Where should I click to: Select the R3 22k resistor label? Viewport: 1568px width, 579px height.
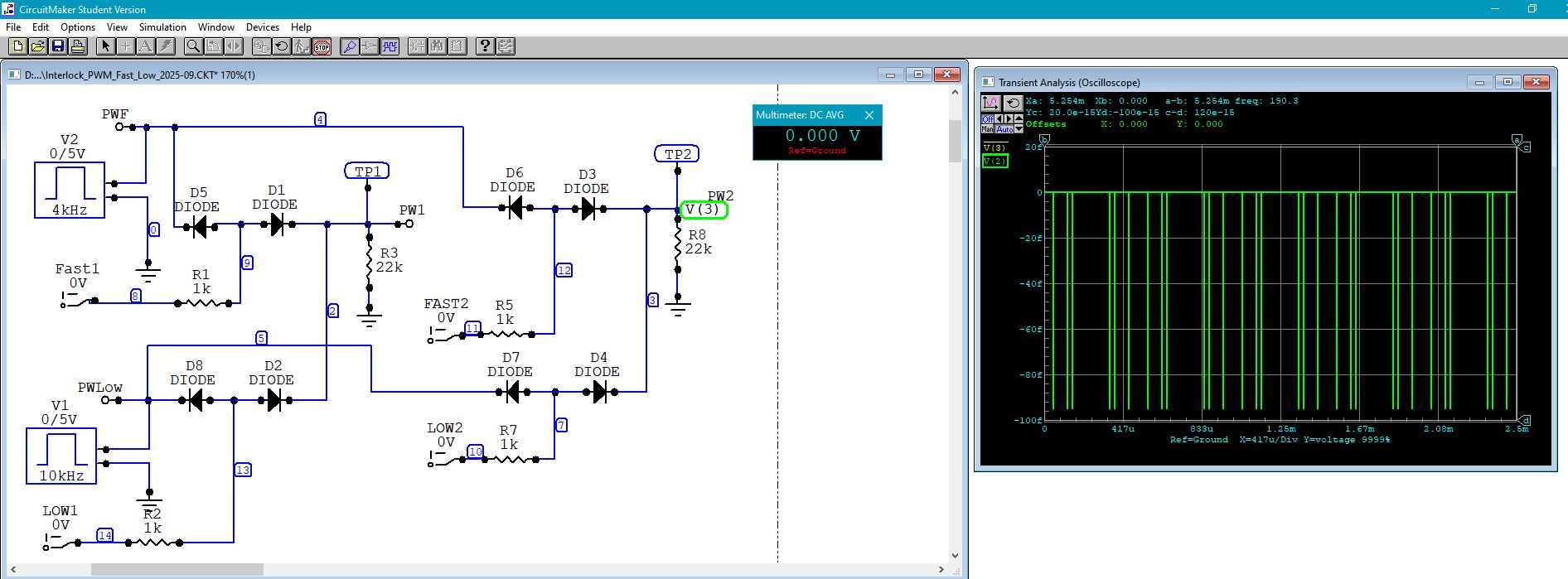[389, 260]
